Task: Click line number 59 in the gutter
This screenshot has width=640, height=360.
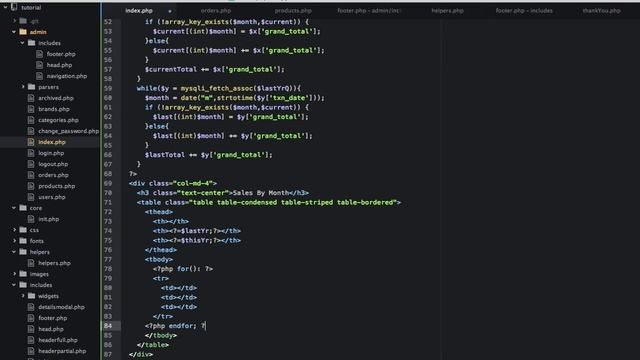Action: pyautogui.click(x=108, y=88)
